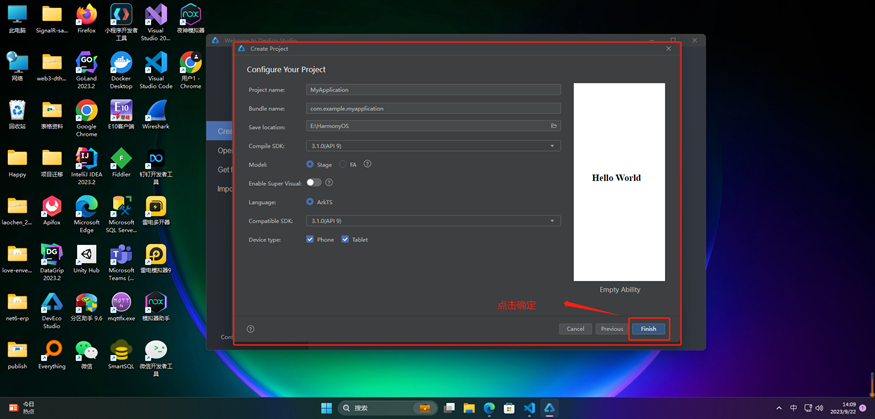Click Cancel button in dialog
The height and width of the screenshot is (419, 875).
[x=575, y=329]
